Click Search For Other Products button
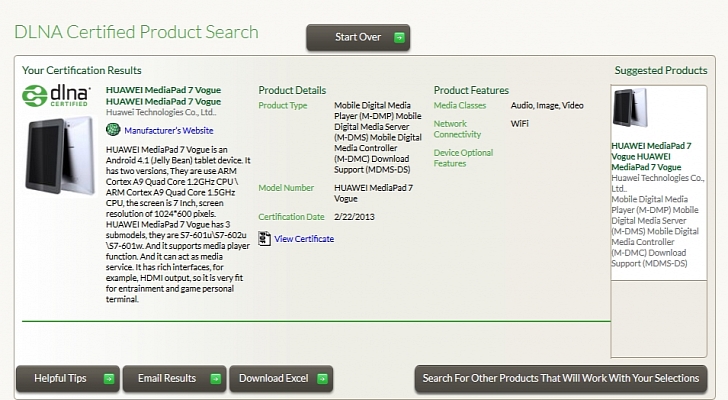This screenshot has height=400, width=728. 561,379
